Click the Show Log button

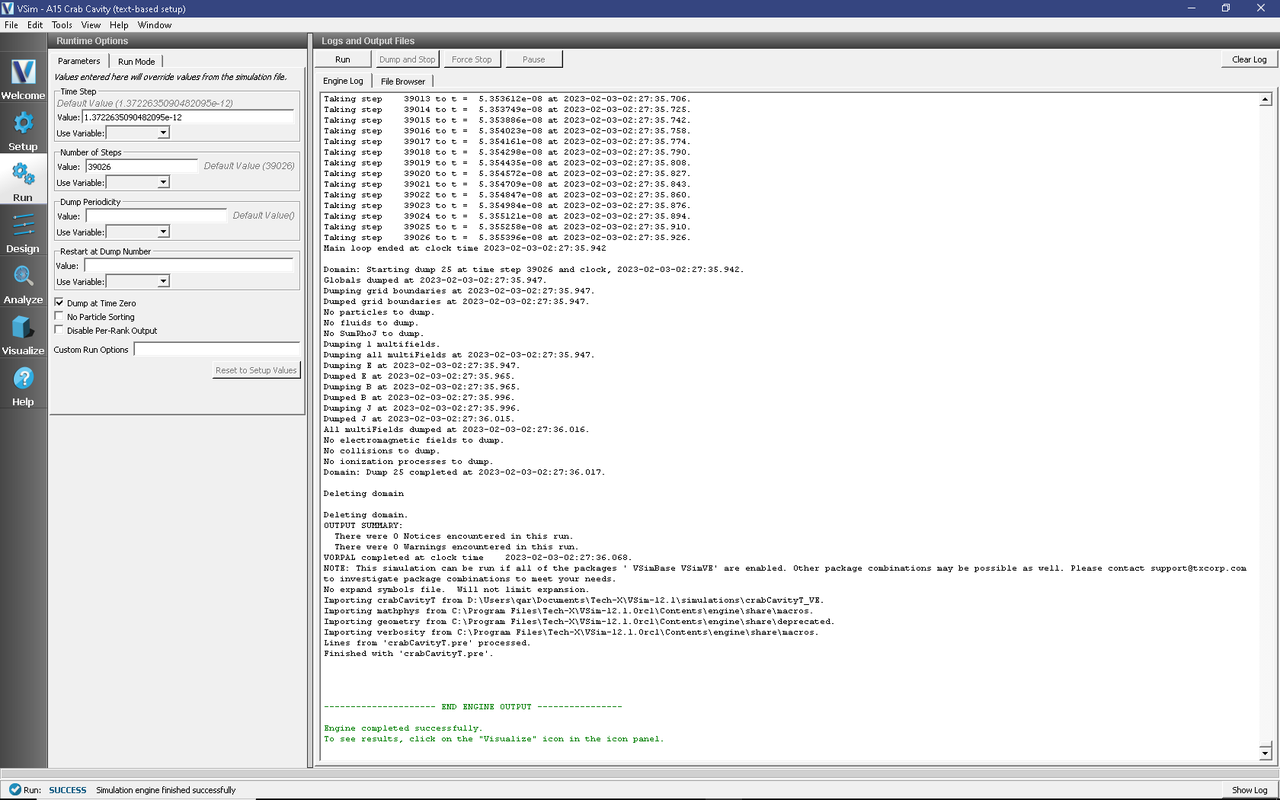pos(1249,790)
